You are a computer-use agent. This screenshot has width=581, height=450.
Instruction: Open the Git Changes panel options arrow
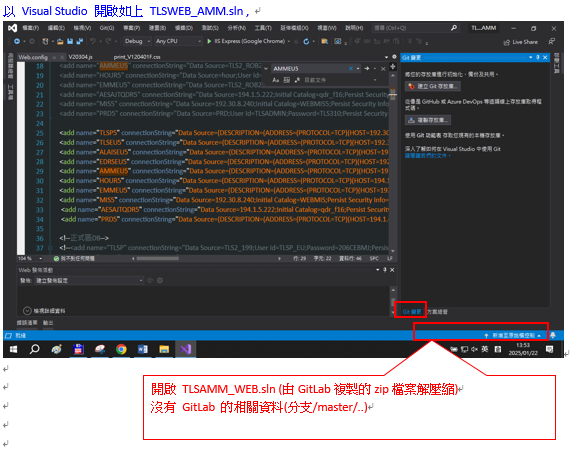pyautogui.click(x=531, y=57)
